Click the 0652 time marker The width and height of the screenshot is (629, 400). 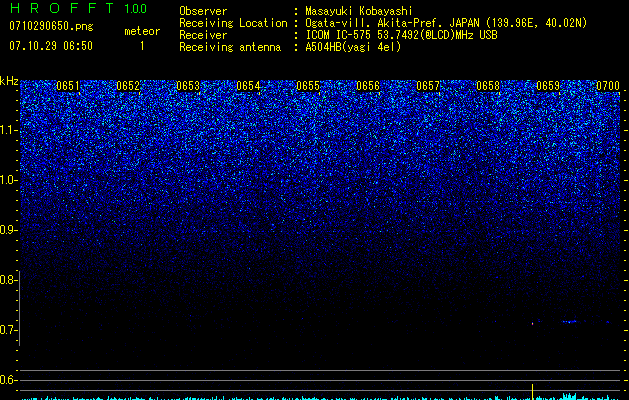pos(128,86)
